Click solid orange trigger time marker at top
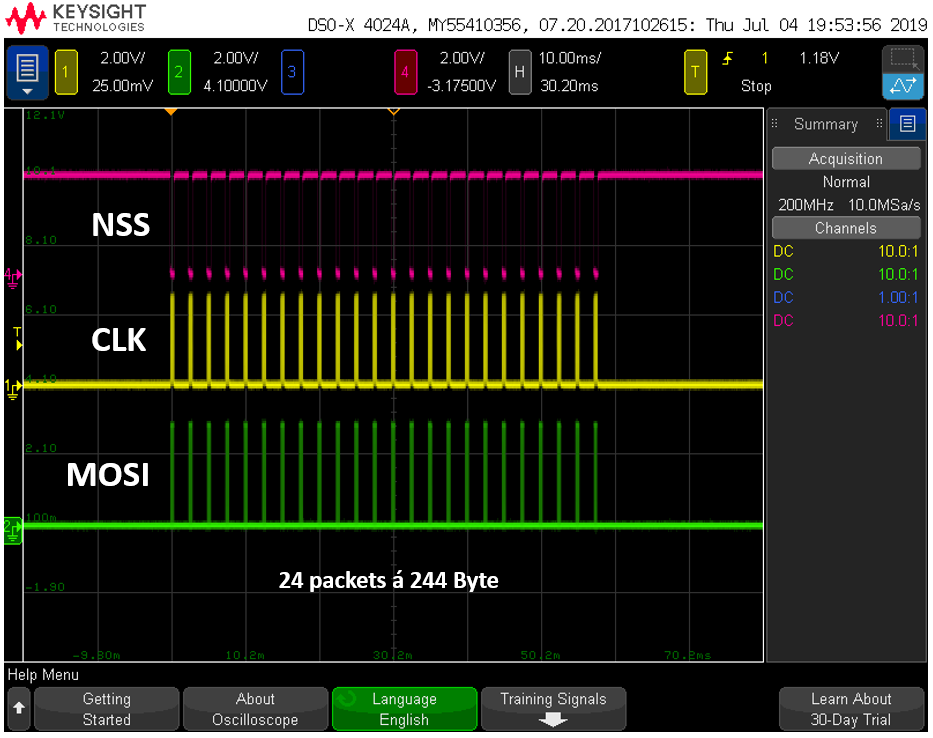933x738 pixels. click(x=171, y=111)
